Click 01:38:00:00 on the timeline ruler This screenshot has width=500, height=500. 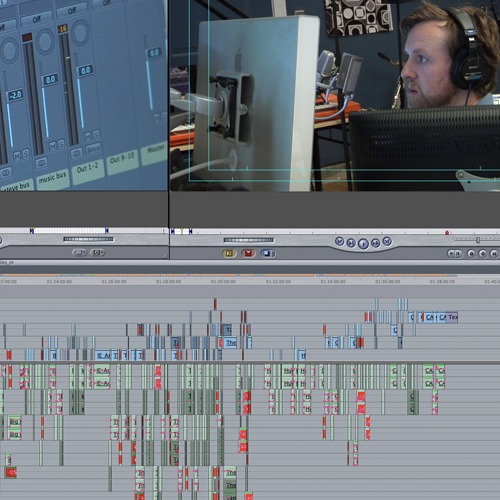pyautogui.click(x=442, y=282)
